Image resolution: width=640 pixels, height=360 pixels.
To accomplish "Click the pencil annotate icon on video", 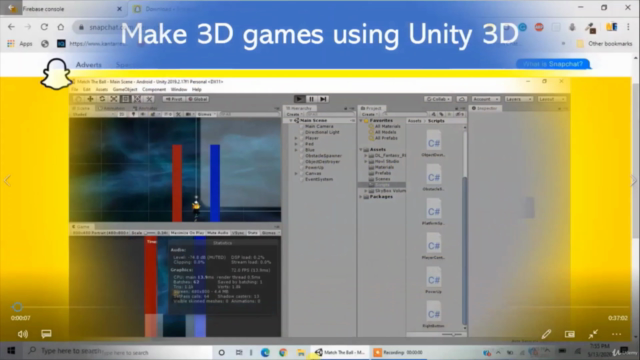I will (546, 334).
